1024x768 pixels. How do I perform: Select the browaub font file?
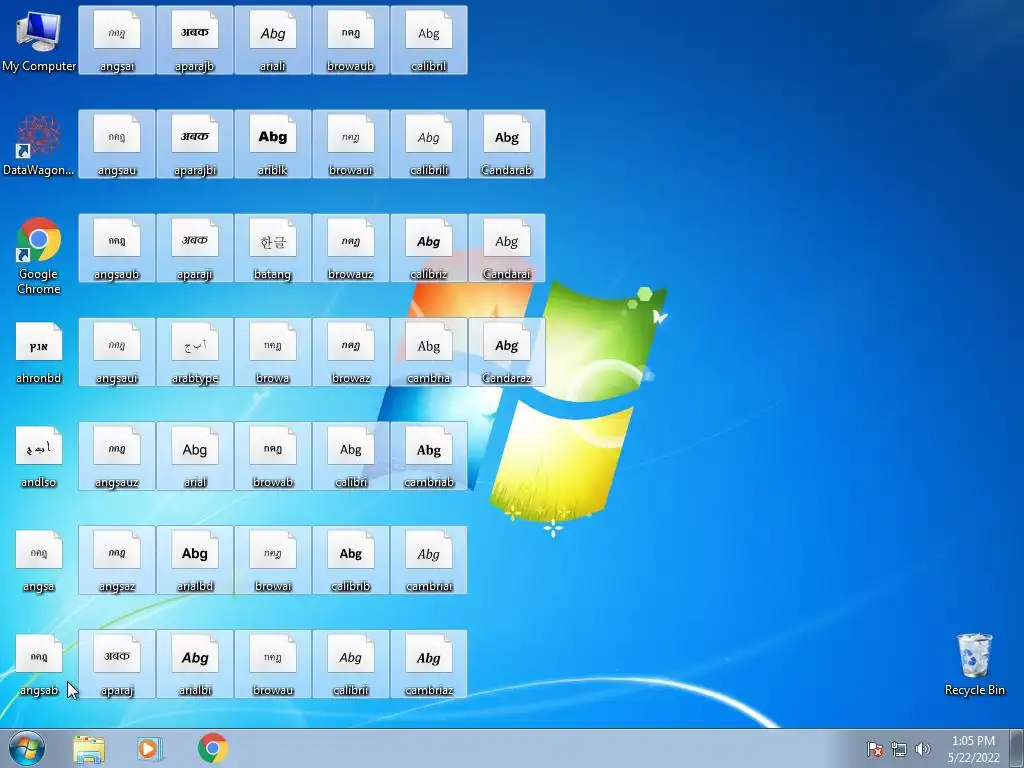pyautogui.click(x=351, y=40)
